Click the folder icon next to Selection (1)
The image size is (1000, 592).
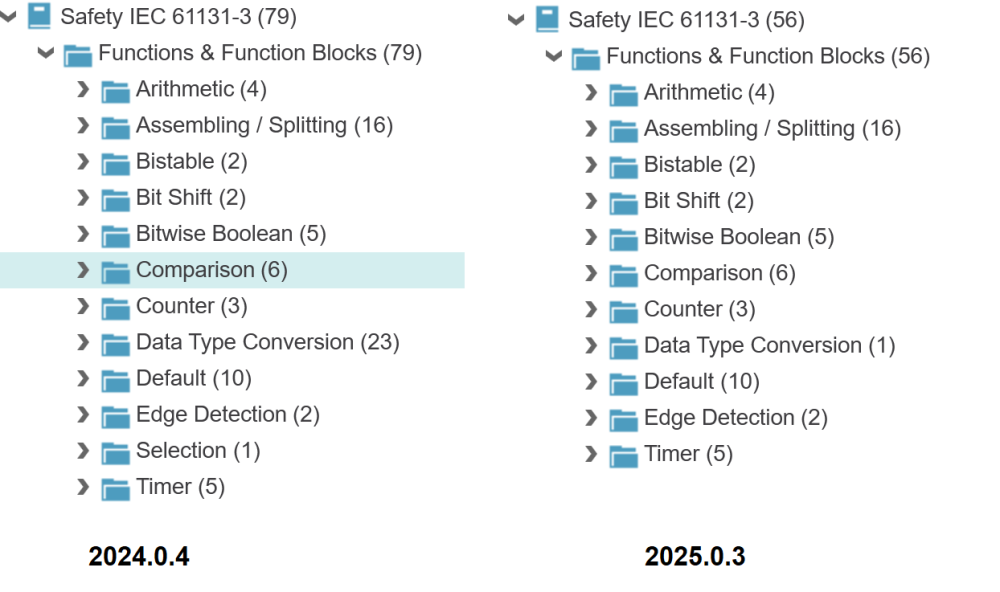pyautogui.click(x=116, y=452)
